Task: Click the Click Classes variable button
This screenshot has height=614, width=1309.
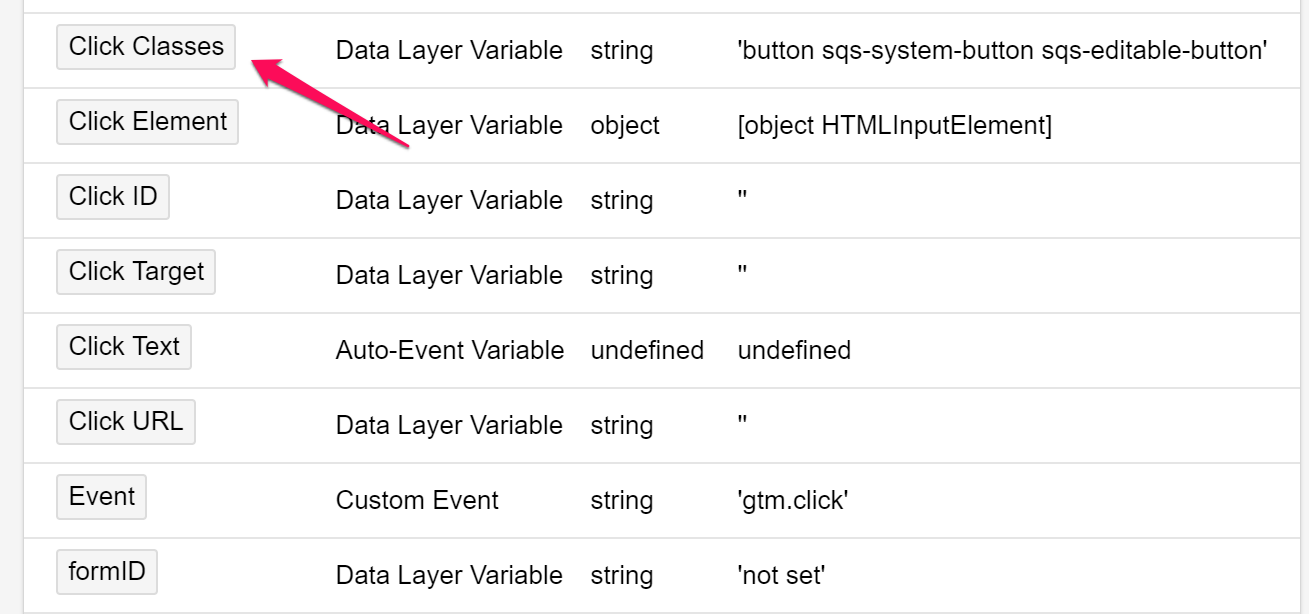Action: 146,47
